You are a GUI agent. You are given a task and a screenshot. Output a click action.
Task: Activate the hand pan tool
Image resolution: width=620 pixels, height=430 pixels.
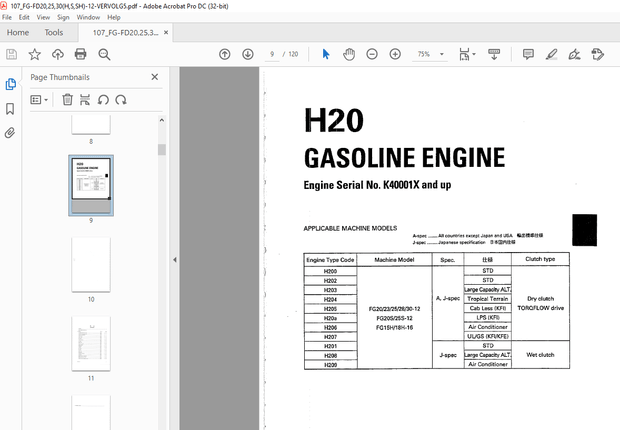[x=349, y=54]
